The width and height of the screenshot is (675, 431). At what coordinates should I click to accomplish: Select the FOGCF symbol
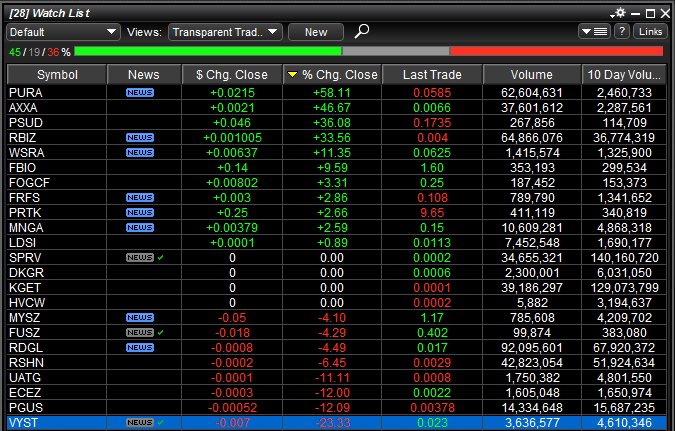29,183
